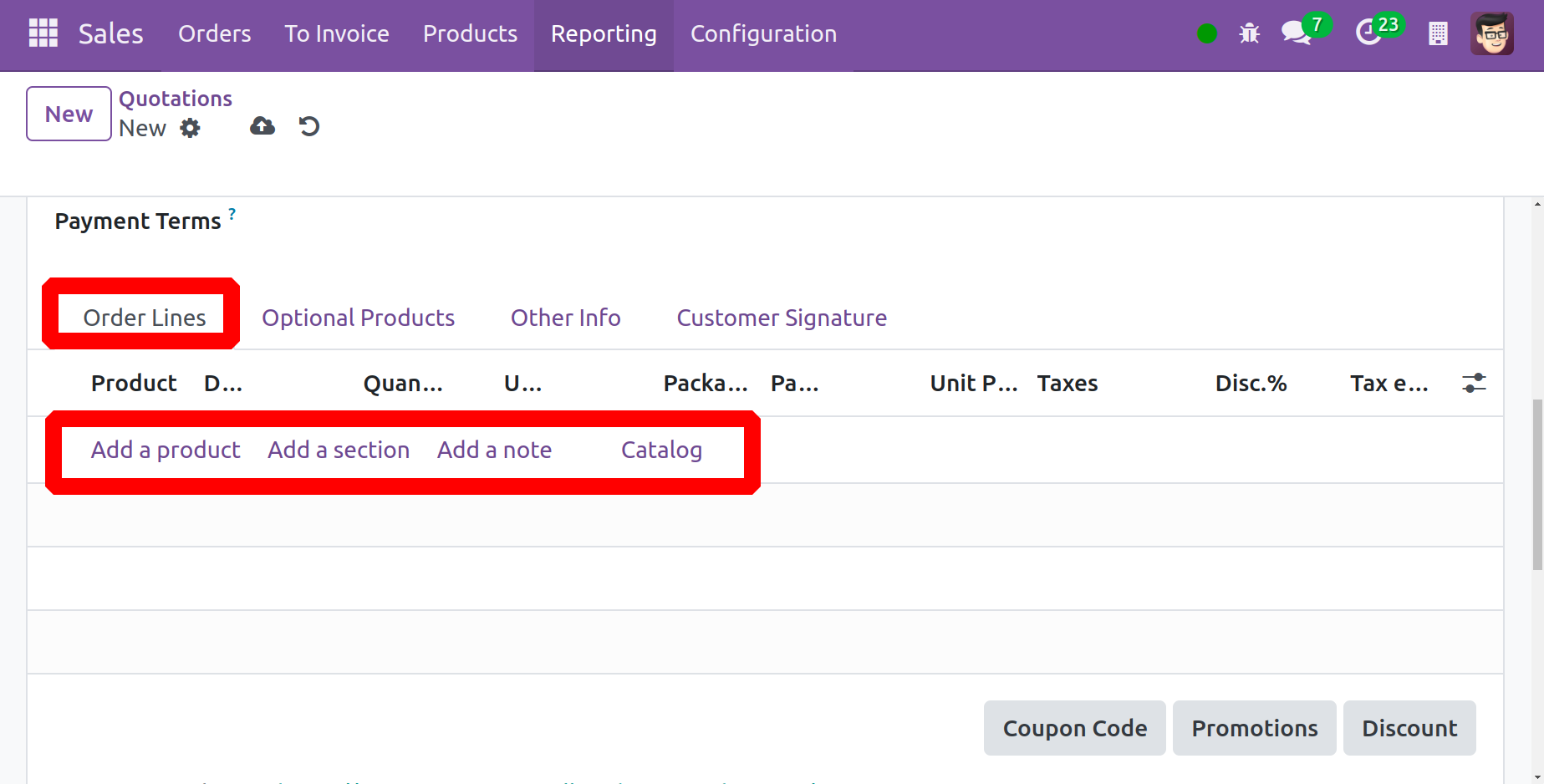Click the Catalog link
The width and height of the screenshot is (1544, 784).
click(x=661, y=450)
